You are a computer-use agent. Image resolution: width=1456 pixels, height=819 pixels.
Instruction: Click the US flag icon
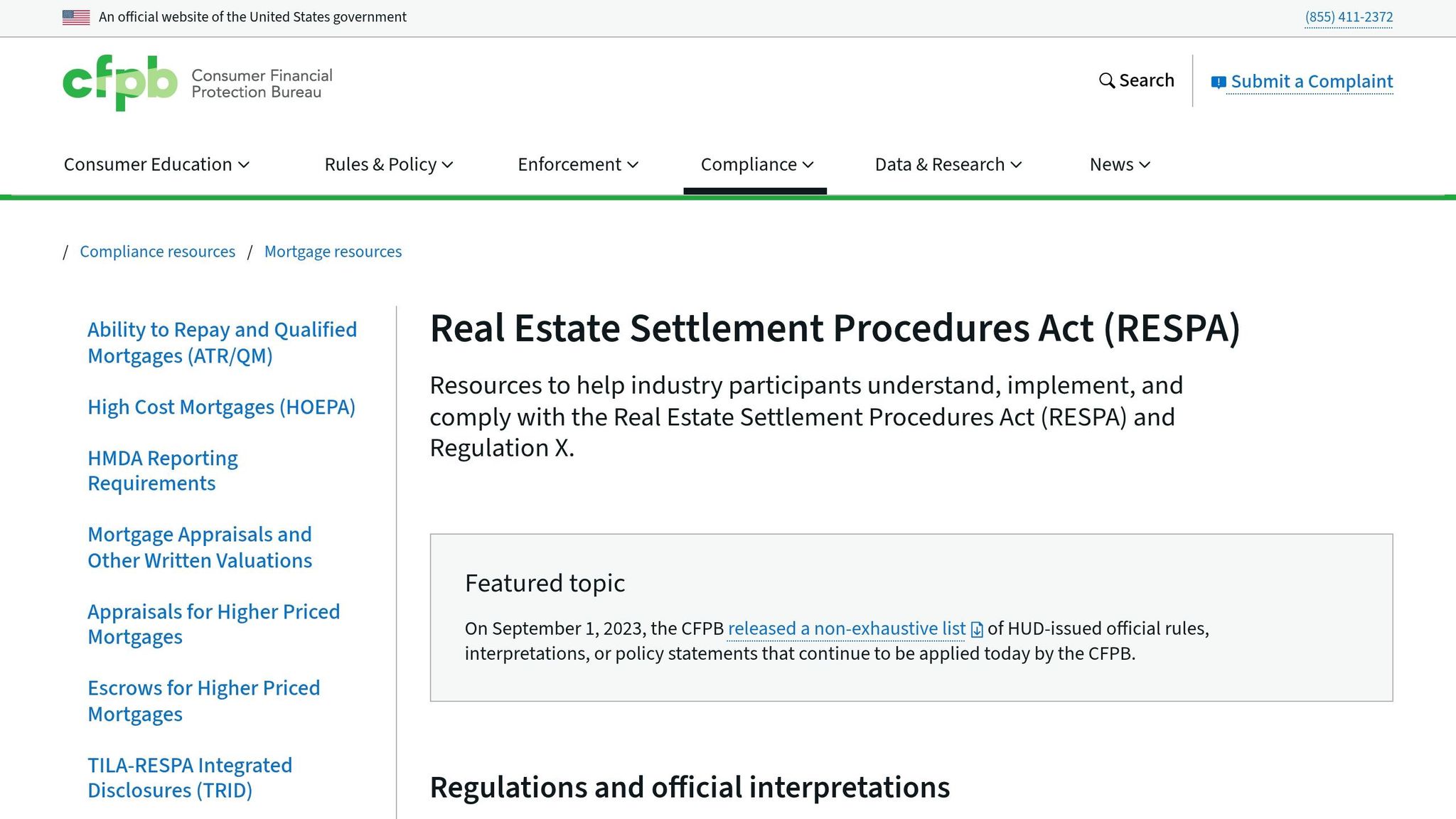(76, 17)
